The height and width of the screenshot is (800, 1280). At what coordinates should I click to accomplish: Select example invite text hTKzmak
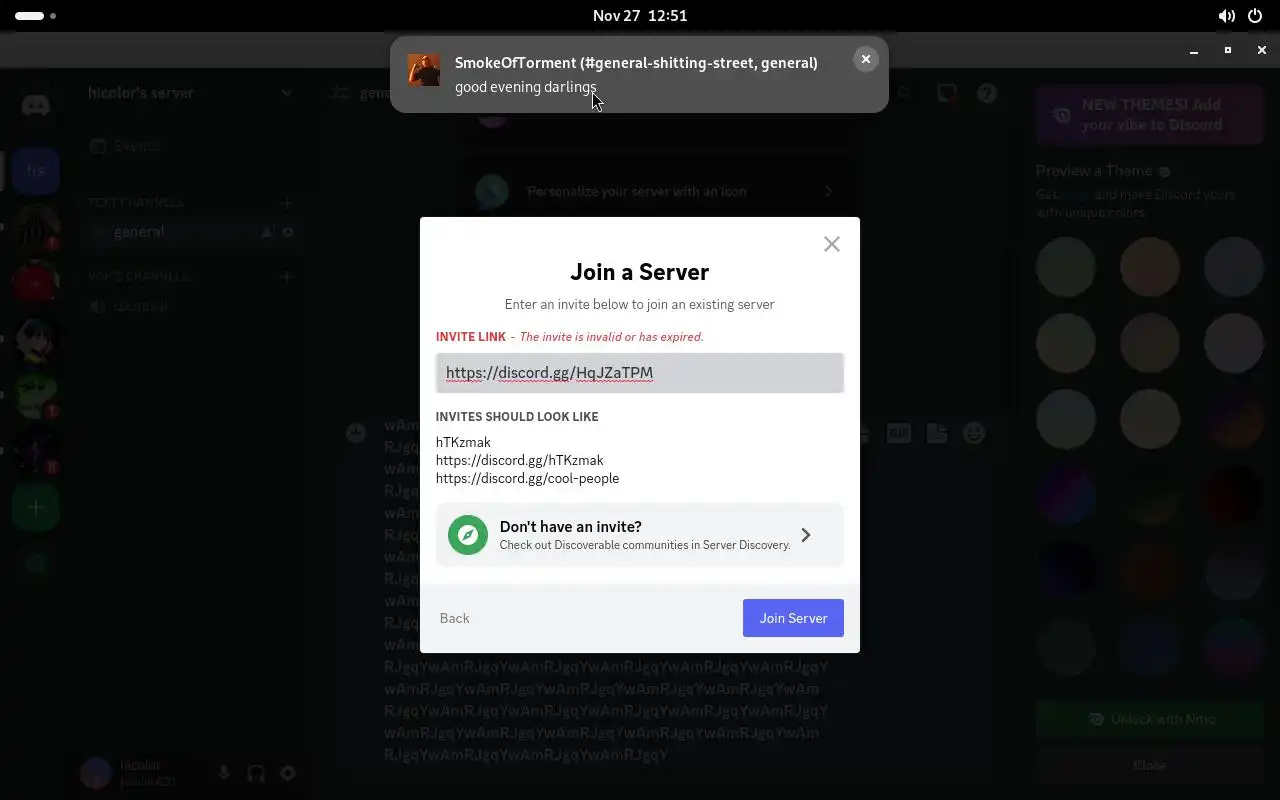click(x=463, y=442)
